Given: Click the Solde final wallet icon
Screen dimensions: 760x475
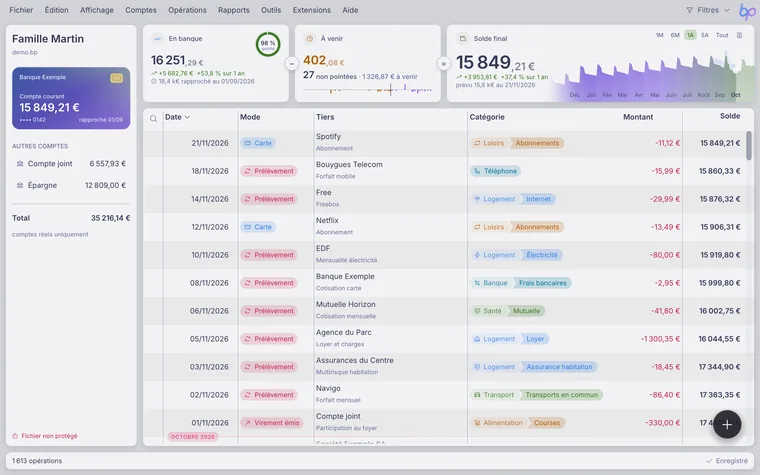Looking at the screenshot, I should (462, 38).
